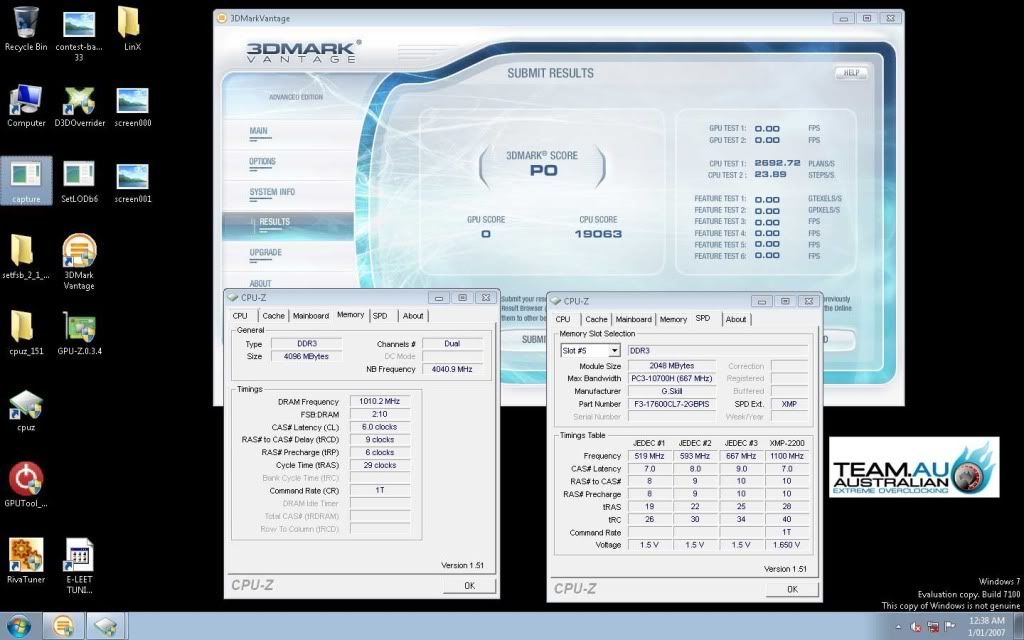Switch to the CPU tab in the CPU-Z memory timings window
1024x640 pixels.
240,316
